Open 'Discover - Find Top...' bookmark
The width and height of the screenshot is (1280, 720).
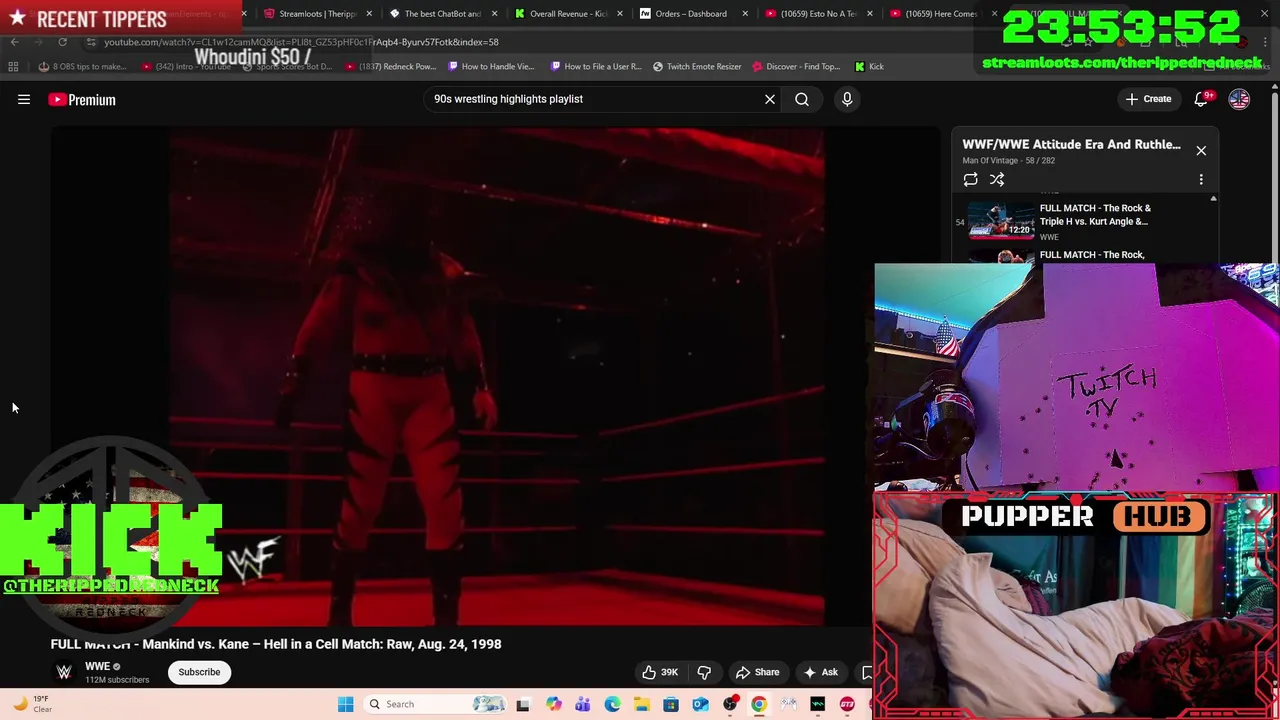pos(796,67)
